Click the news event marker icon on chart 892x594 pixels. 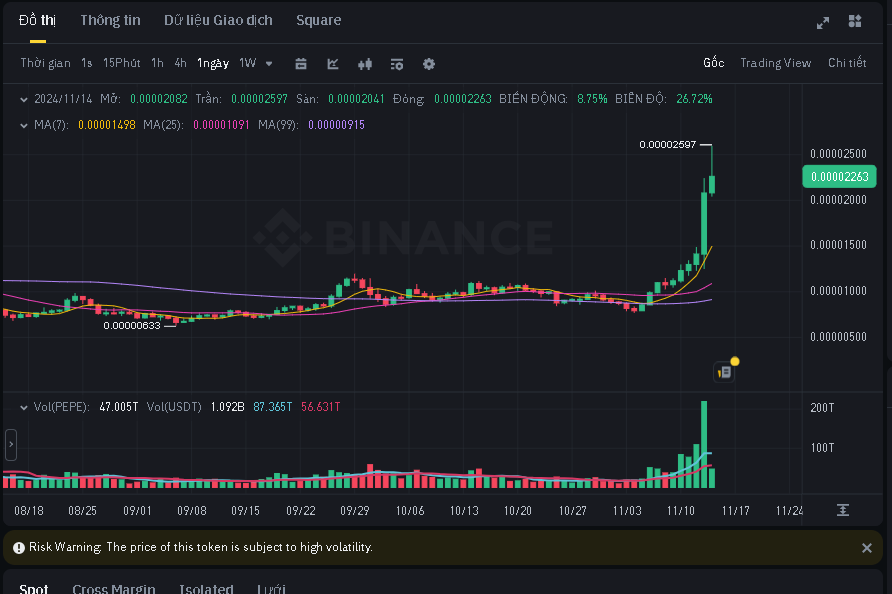[724, 372]
